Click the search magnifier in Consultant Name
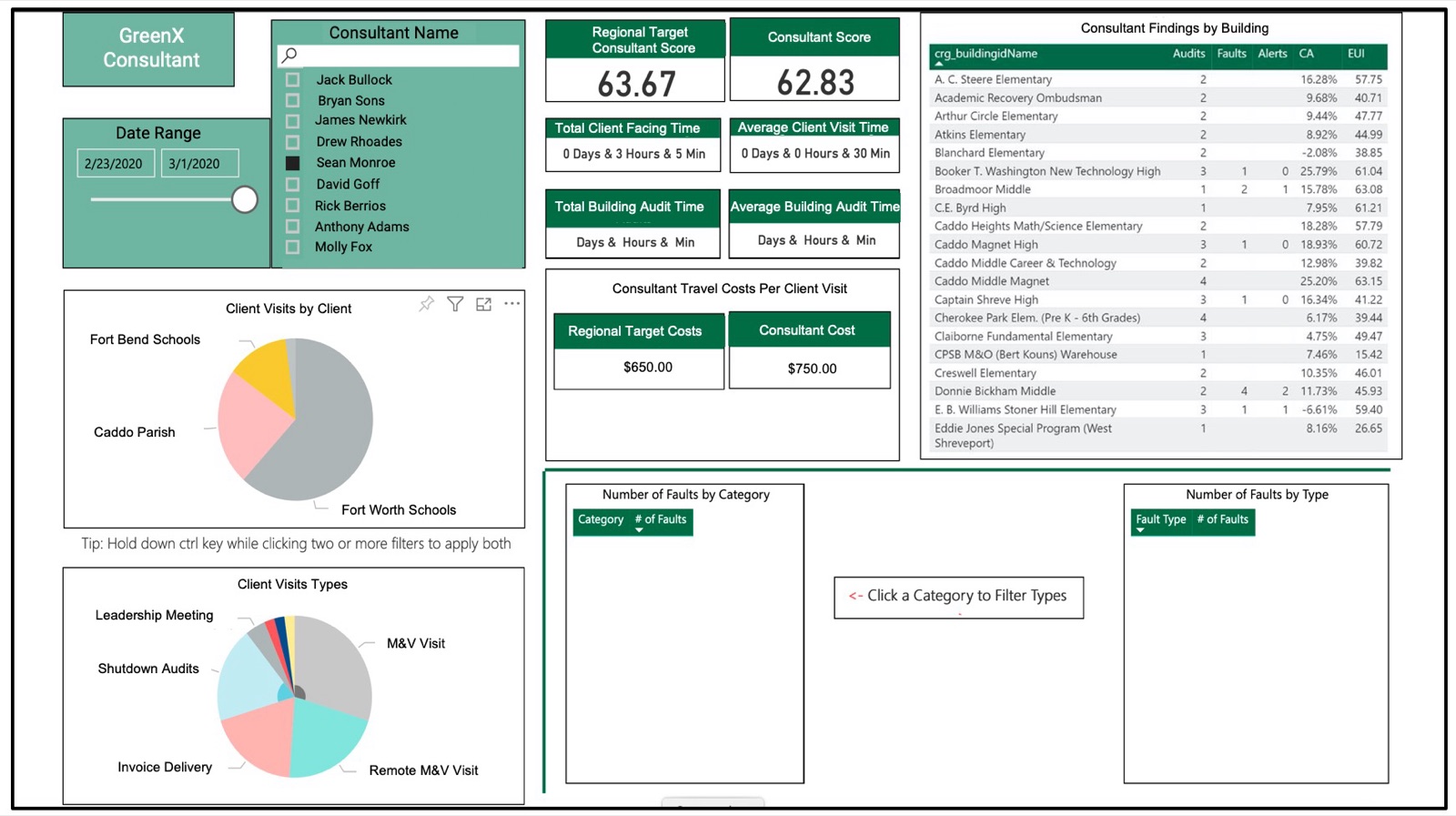Screen dimensions: 1456x816 click(x=289, y=55)
